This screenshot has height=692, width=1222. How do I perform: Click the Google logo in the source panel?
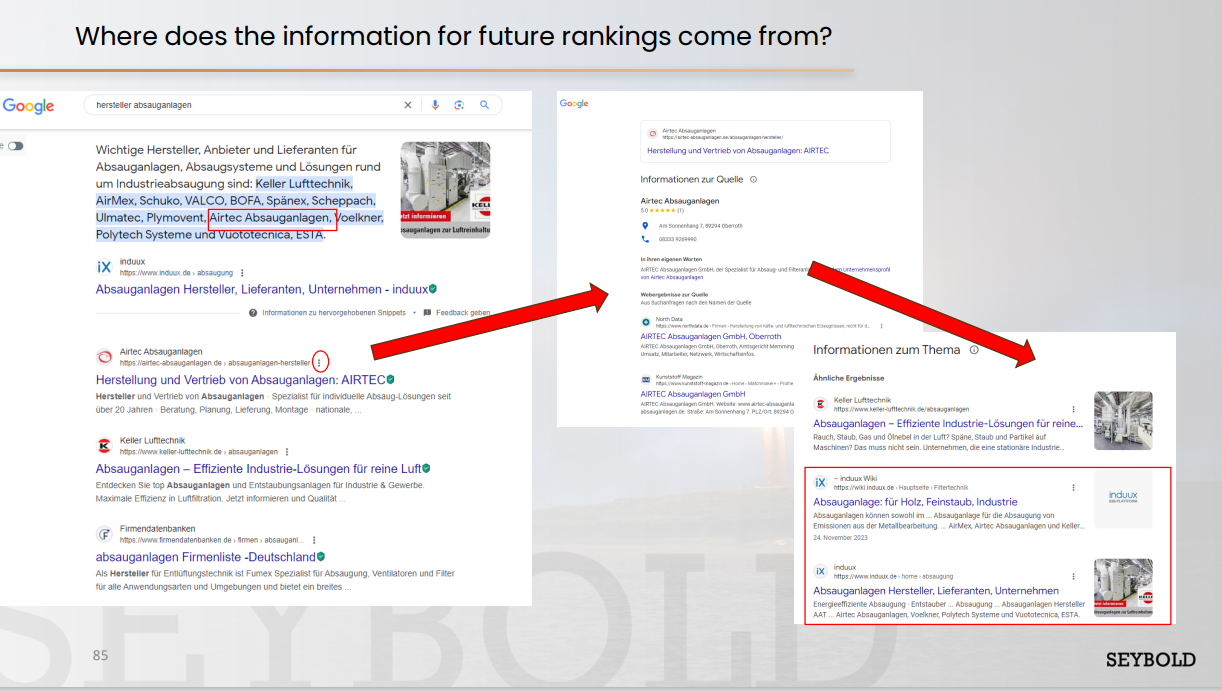pos(574,104)
